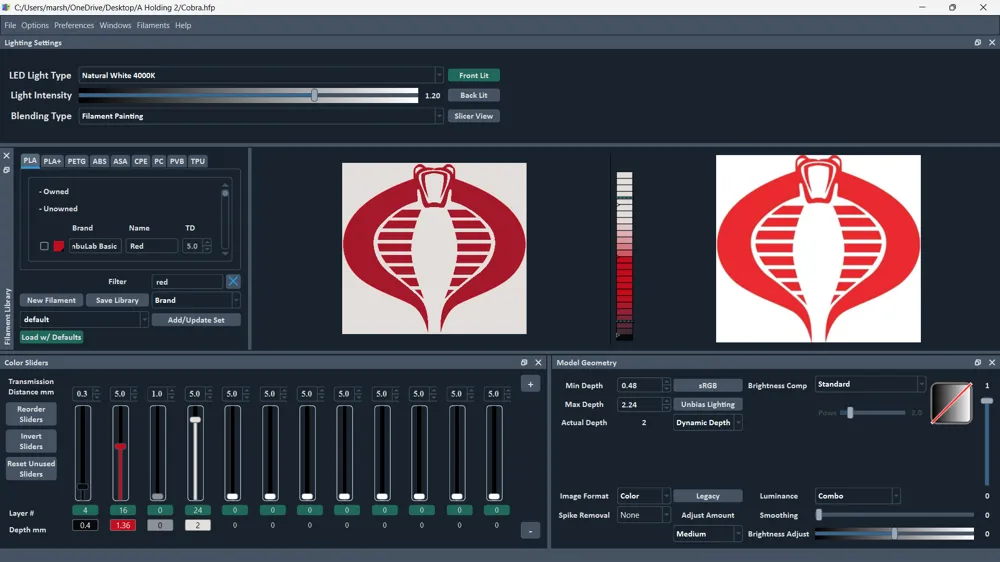1000x562 pixels.
Task: Click the Light Intensity slider handle
Action: [314, 95]
